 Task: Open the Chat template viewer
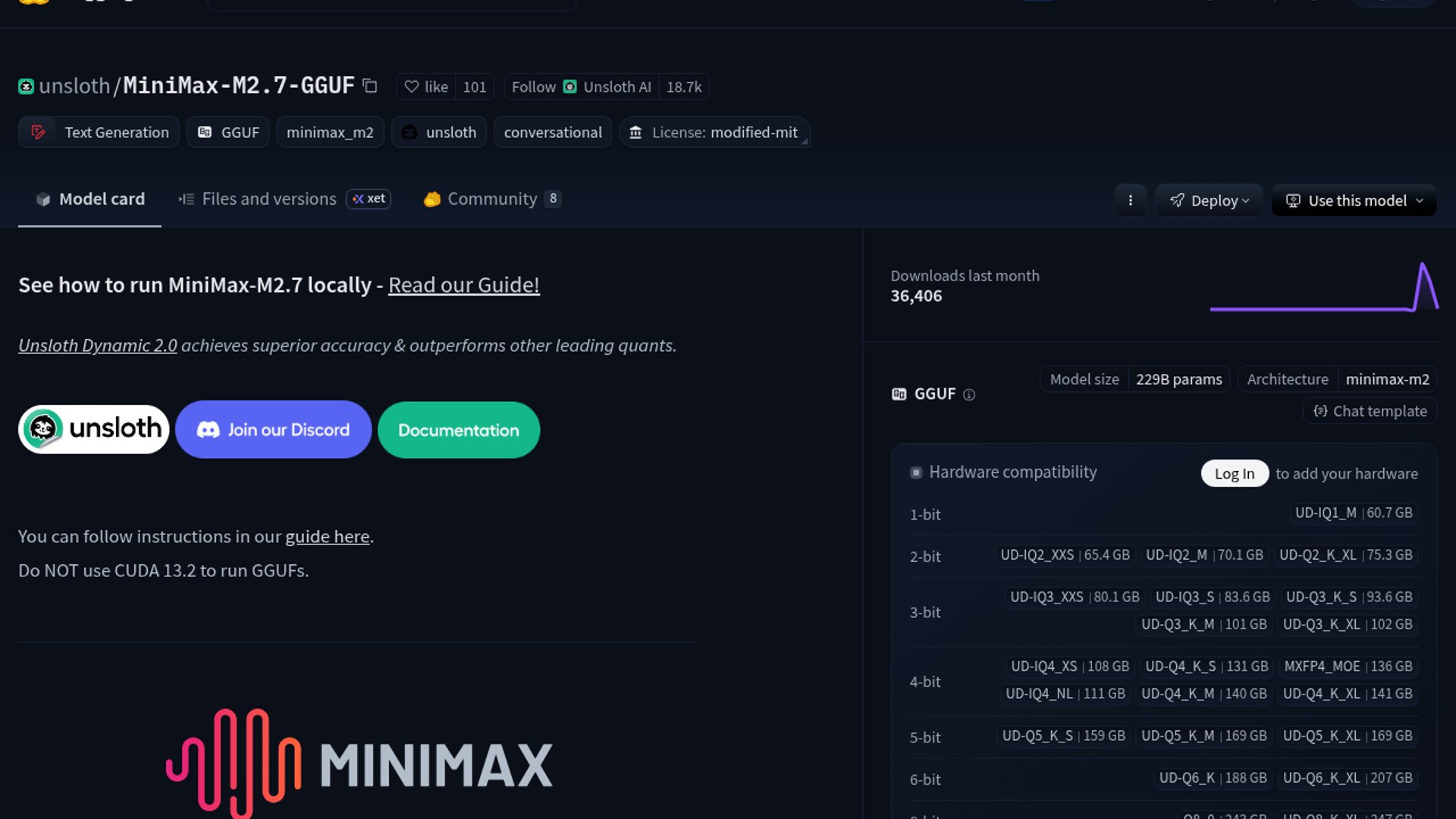[1370, 411]
